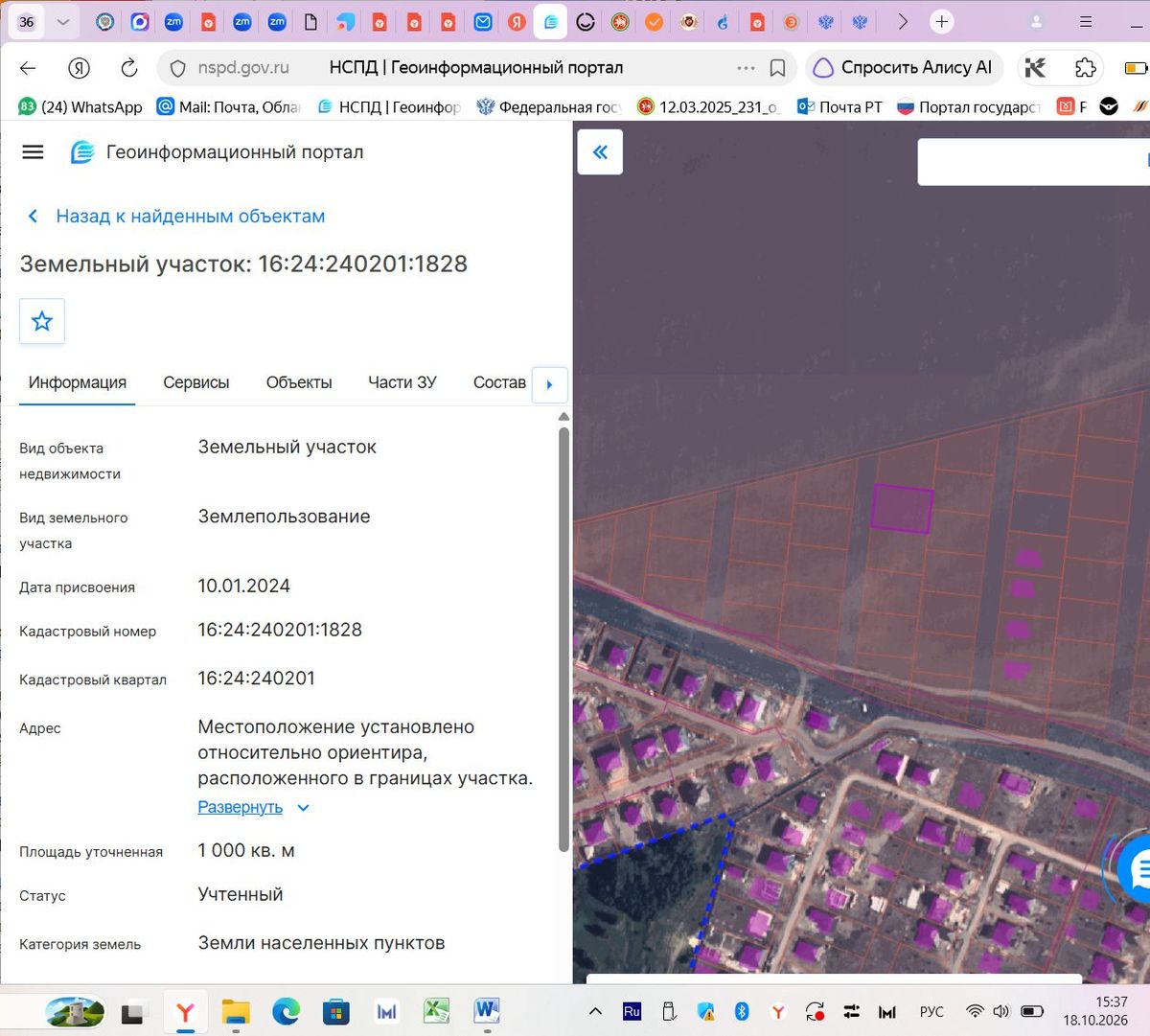Click Спросить Алису AI button

[905, 68]
